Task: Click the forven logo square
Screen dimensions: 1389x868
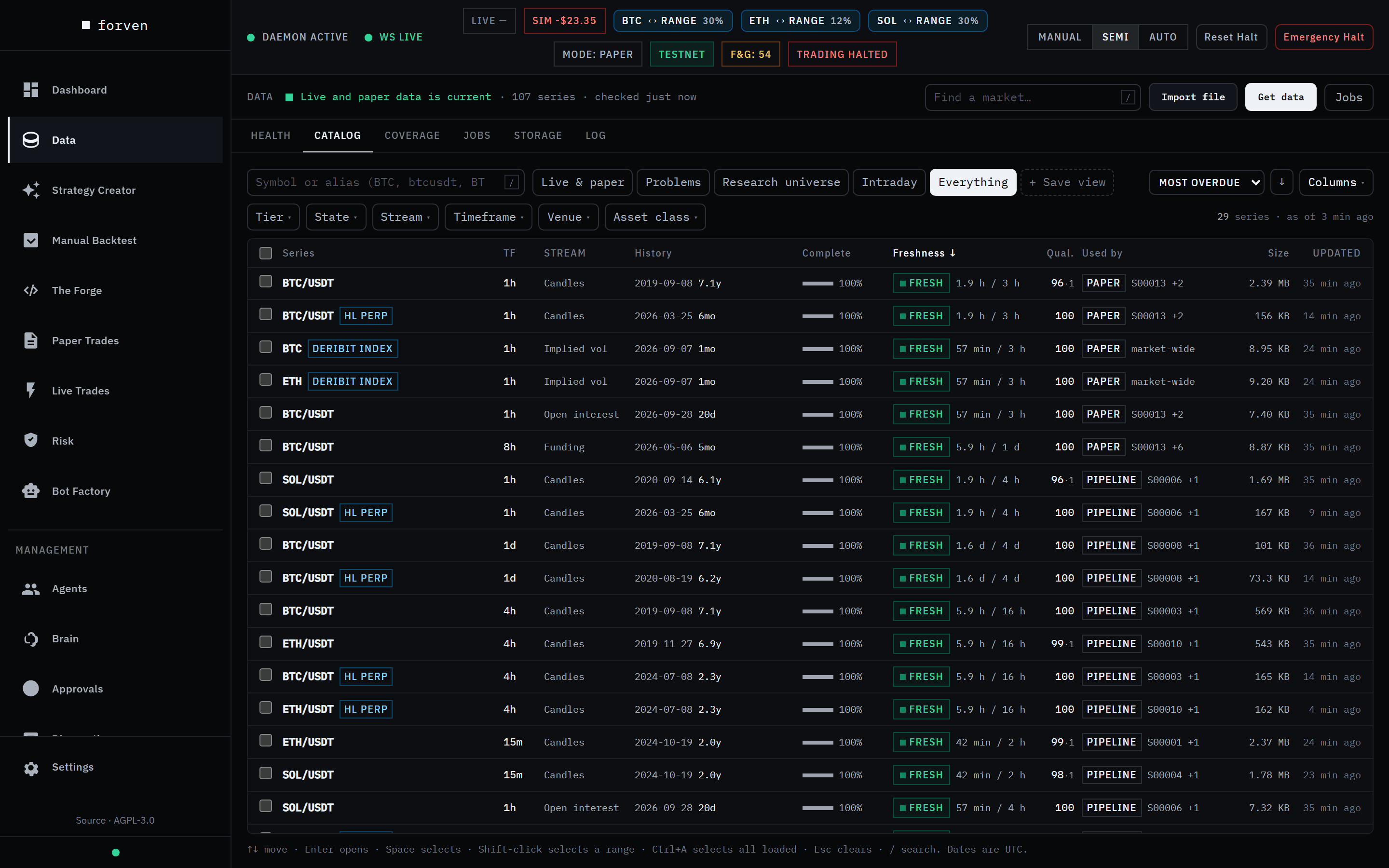Action: coord(86,25)
